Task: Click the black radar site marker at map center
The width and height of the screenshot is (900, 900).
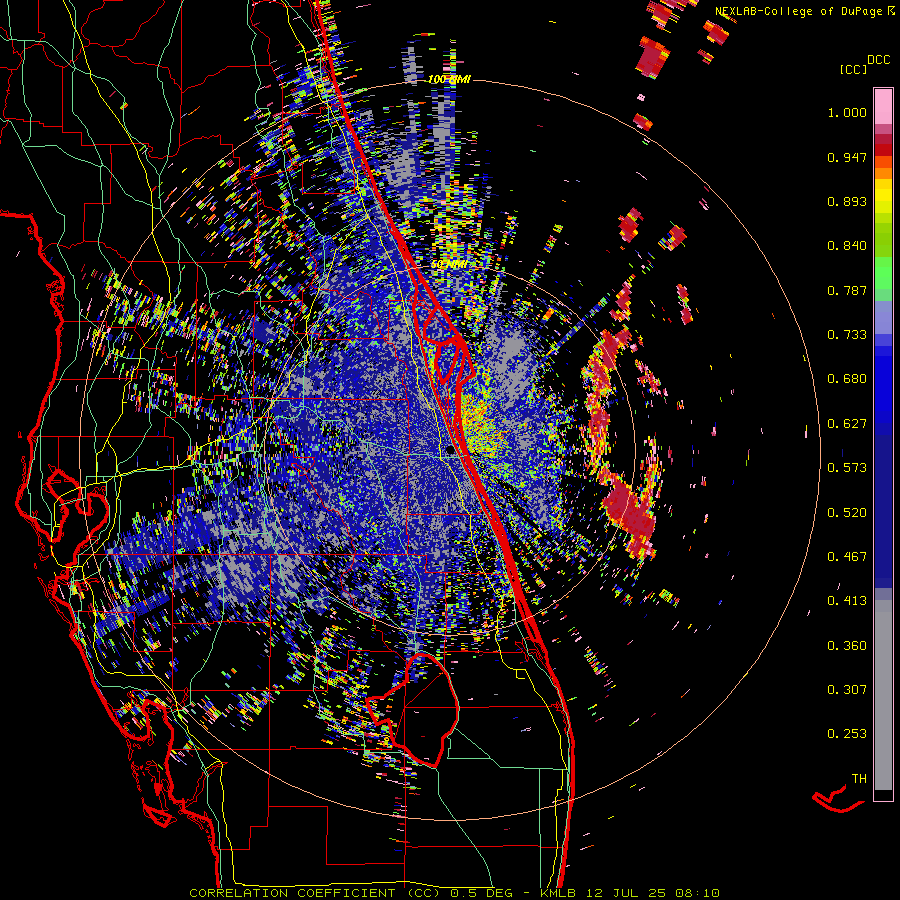Action: 451,451
